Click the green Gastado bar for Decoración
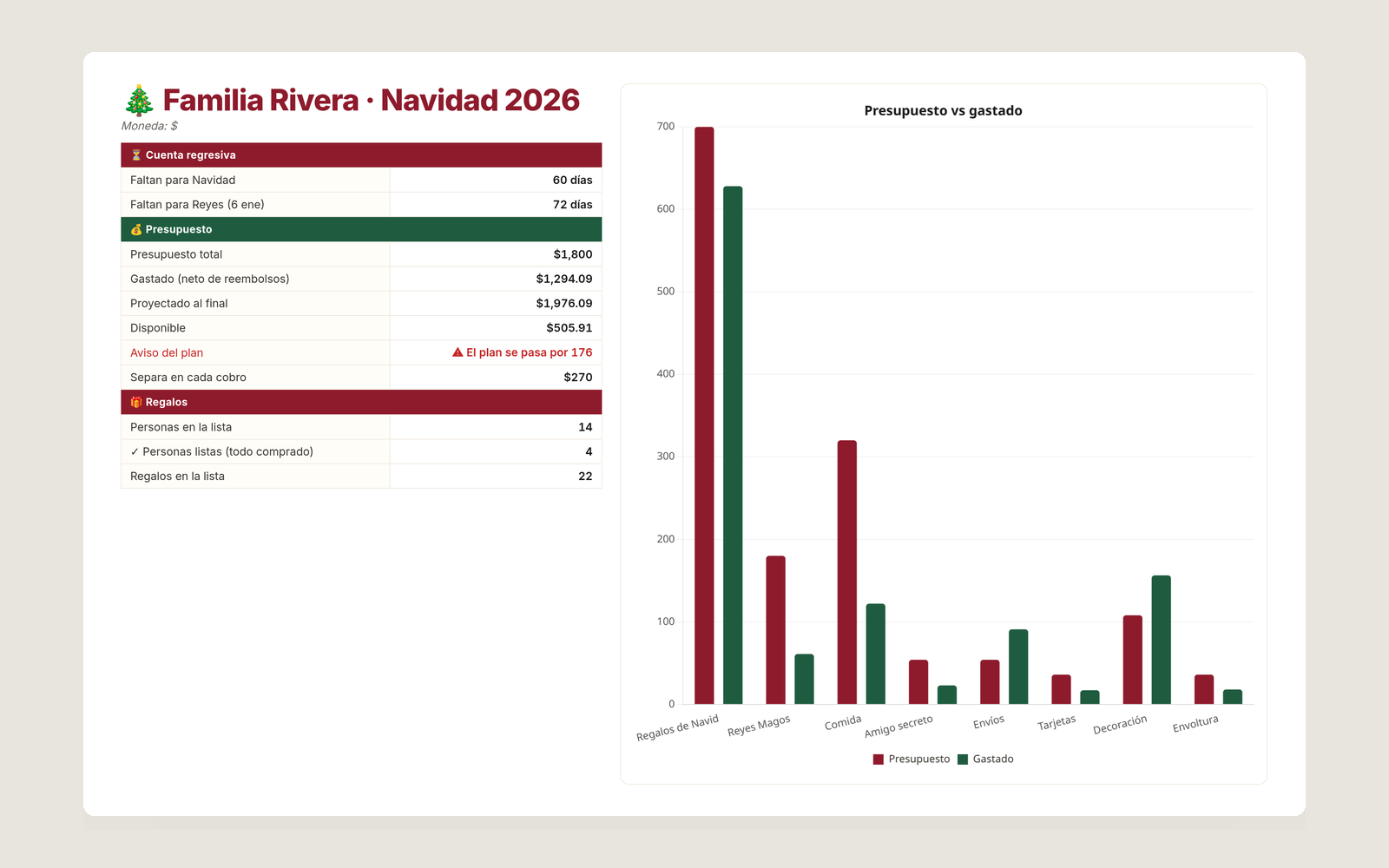The height and width of the screenshot is (868, 1389). click(x=1162, y=640)
